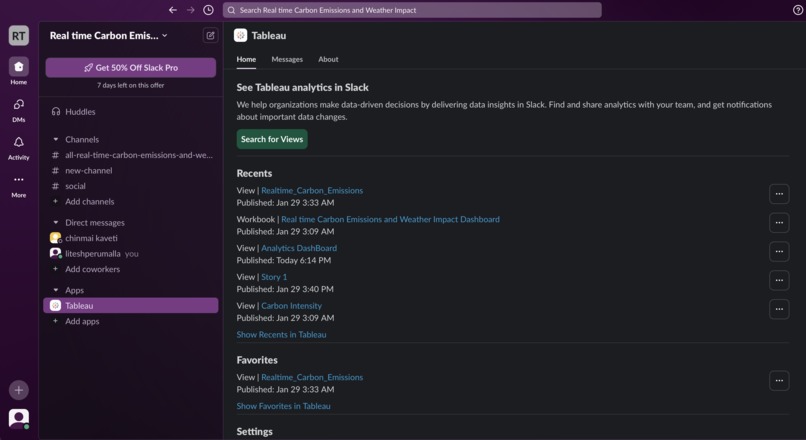Click the Tableau app logo in the header
Image resolution: width=806 pixels, height=440 pixels.
point(240,35)
